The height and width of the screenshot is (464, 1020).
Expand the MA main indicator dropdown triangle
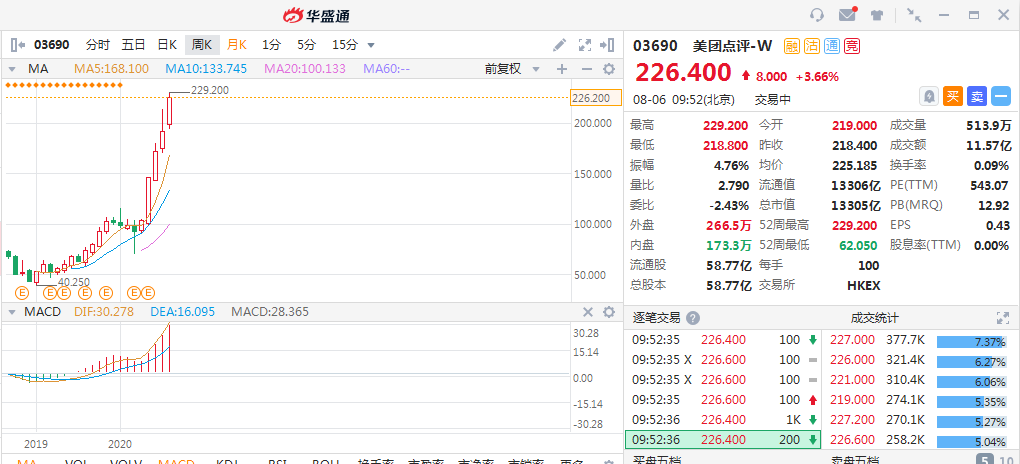[x=12, y=69]
